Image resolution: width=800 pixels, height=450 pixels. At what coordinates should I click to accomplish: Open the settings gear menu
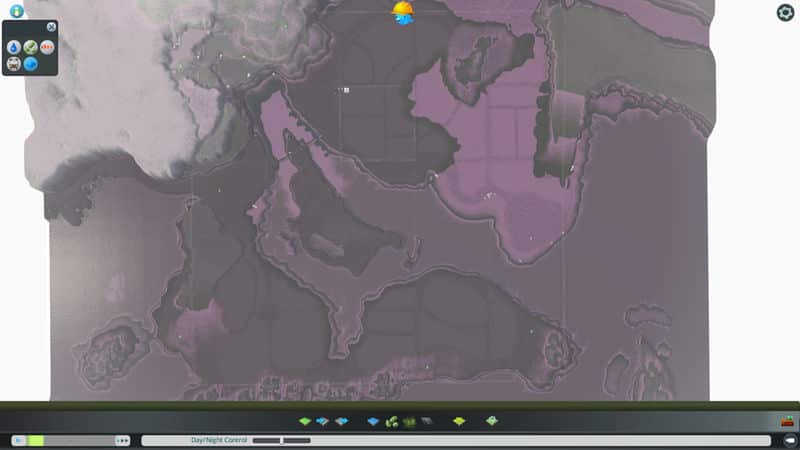click(785, 13)
